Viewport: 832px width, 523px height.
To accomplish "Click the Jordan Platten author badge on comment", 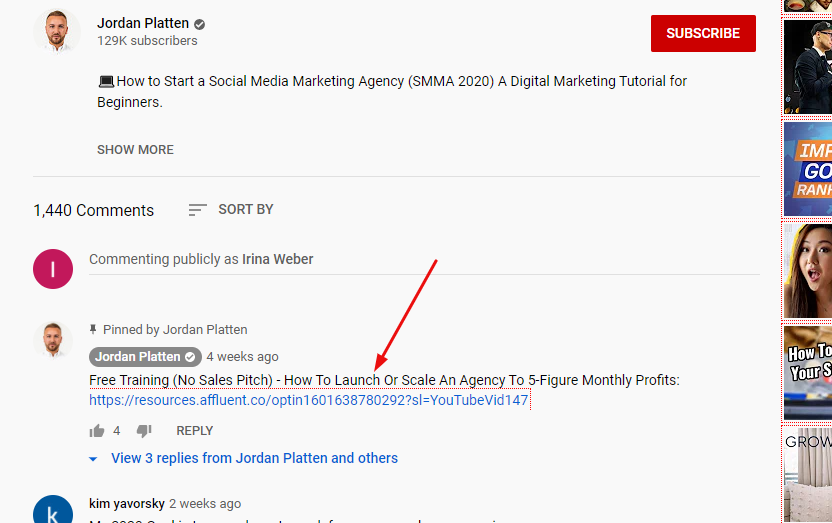I will (145, 357).
